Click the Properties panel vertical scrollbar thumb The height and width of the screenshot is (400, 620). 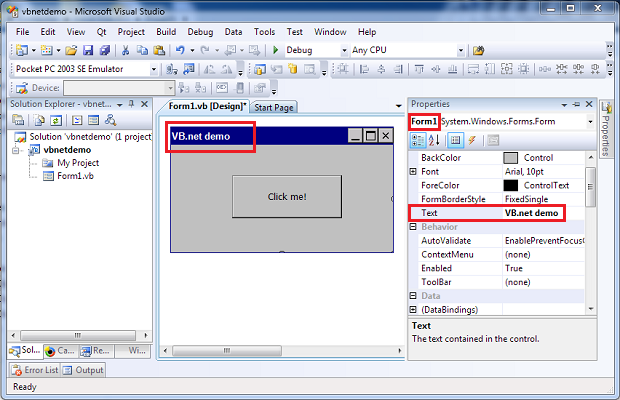click(590, 187)
